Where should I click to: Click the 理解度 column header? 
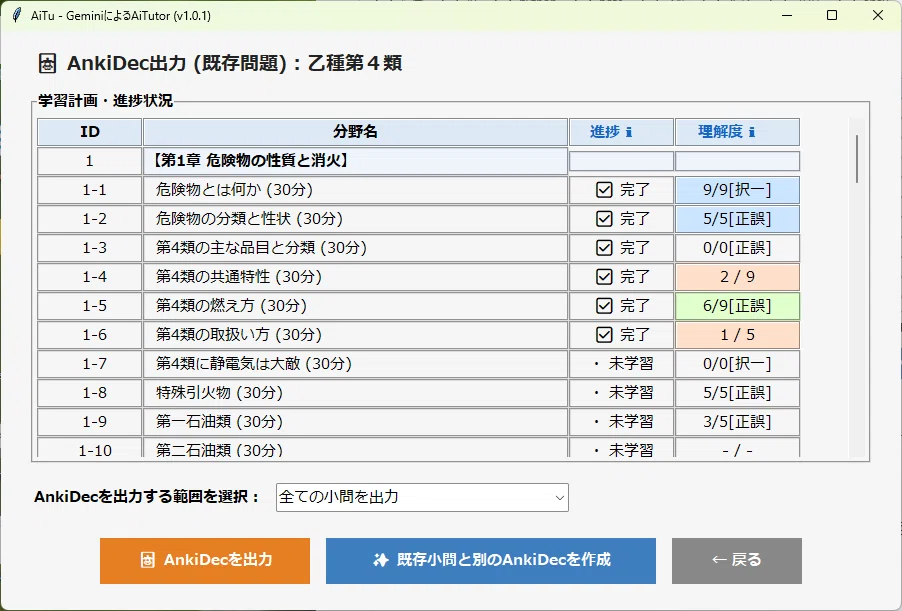737,132
